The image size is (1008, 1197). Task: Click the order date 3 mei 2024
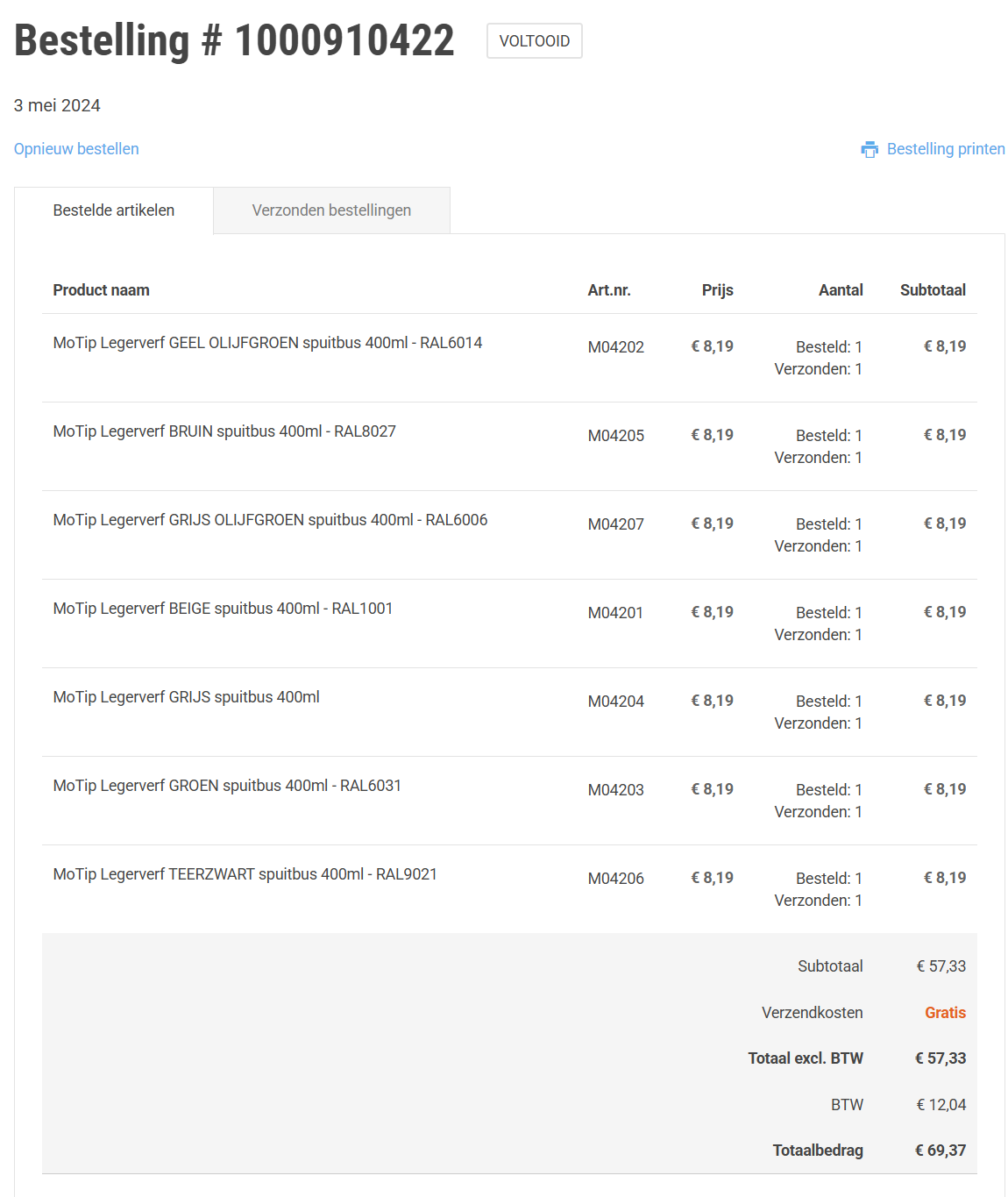57,105
